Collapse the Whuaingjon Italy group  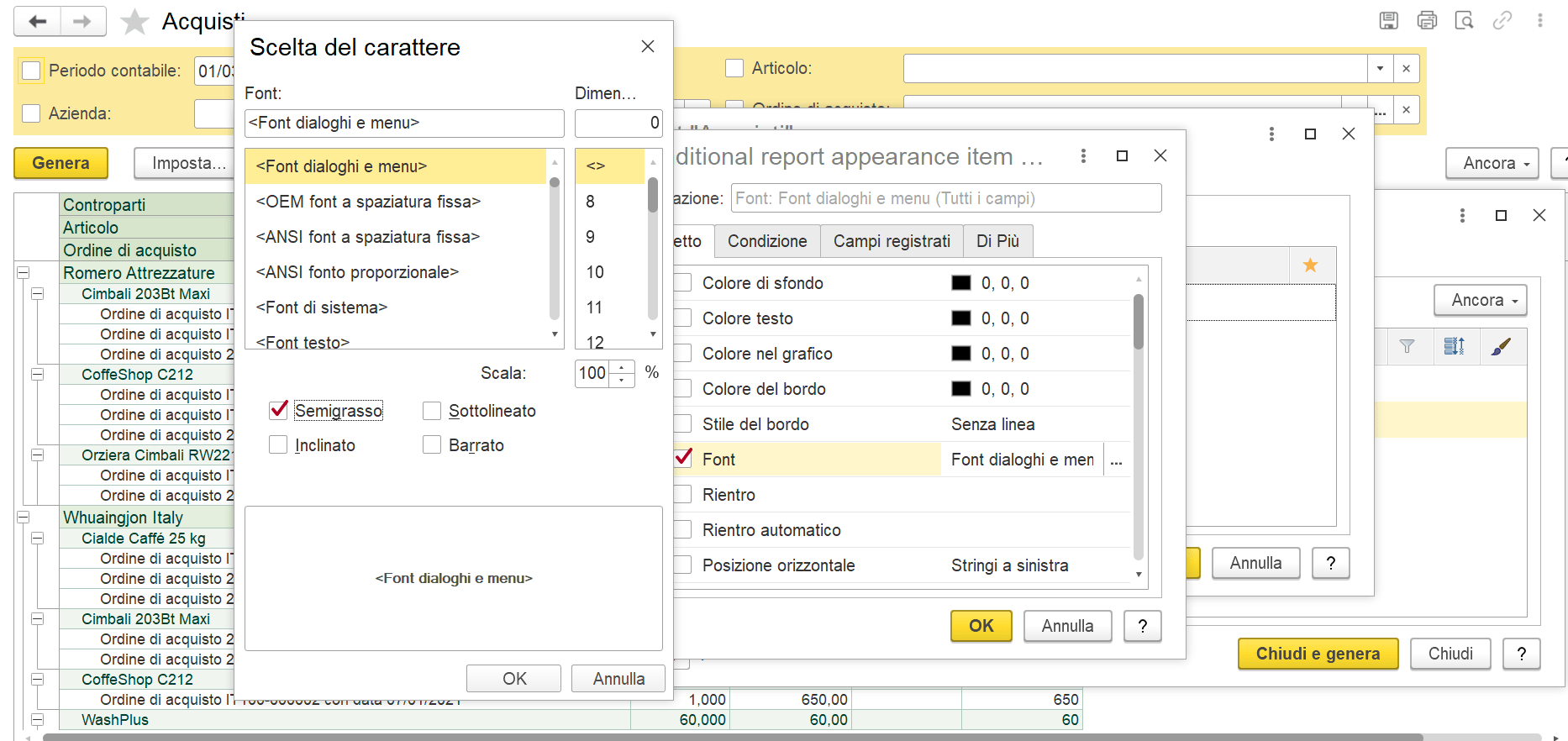pos(24,517)
